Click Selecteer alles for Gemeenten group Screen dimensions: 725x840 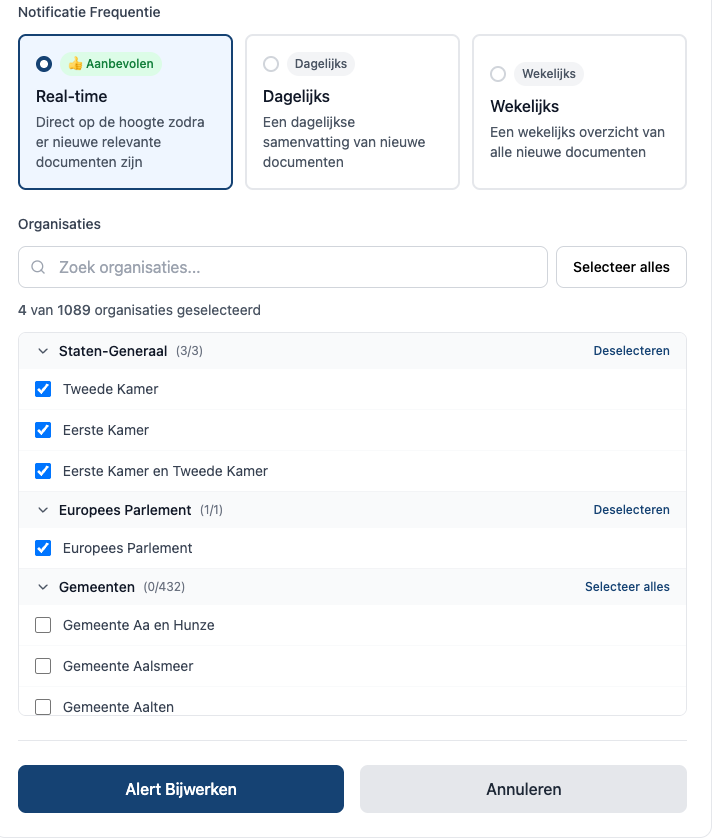(x=627, y=587)
